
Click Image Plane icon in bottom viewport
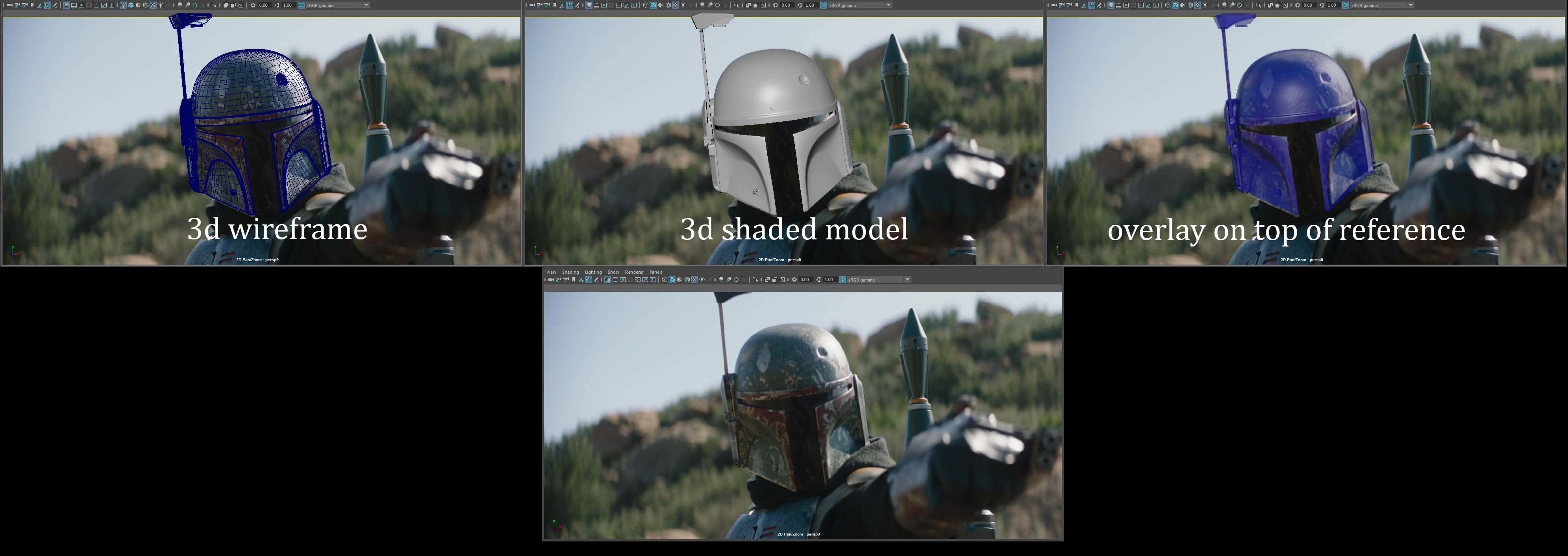click(581, 280)
